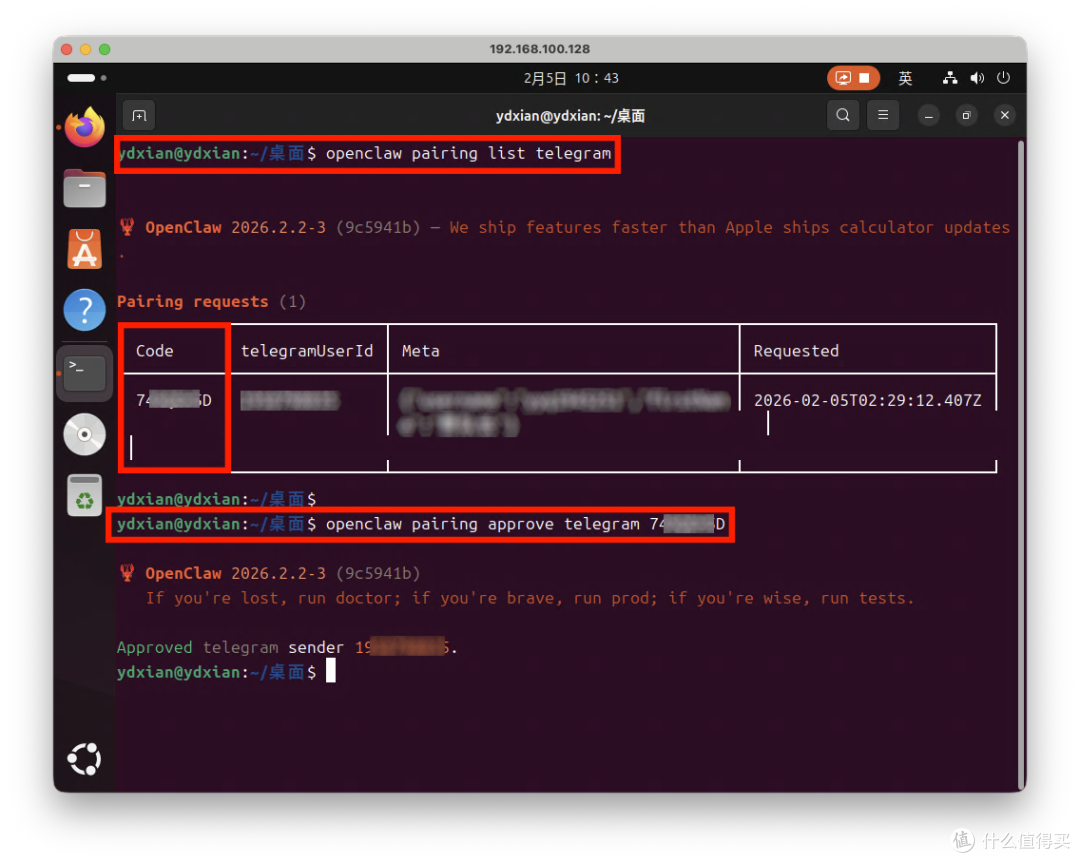Click the volume icon in the top bar

pyautogui.click(x=977, y=78)
